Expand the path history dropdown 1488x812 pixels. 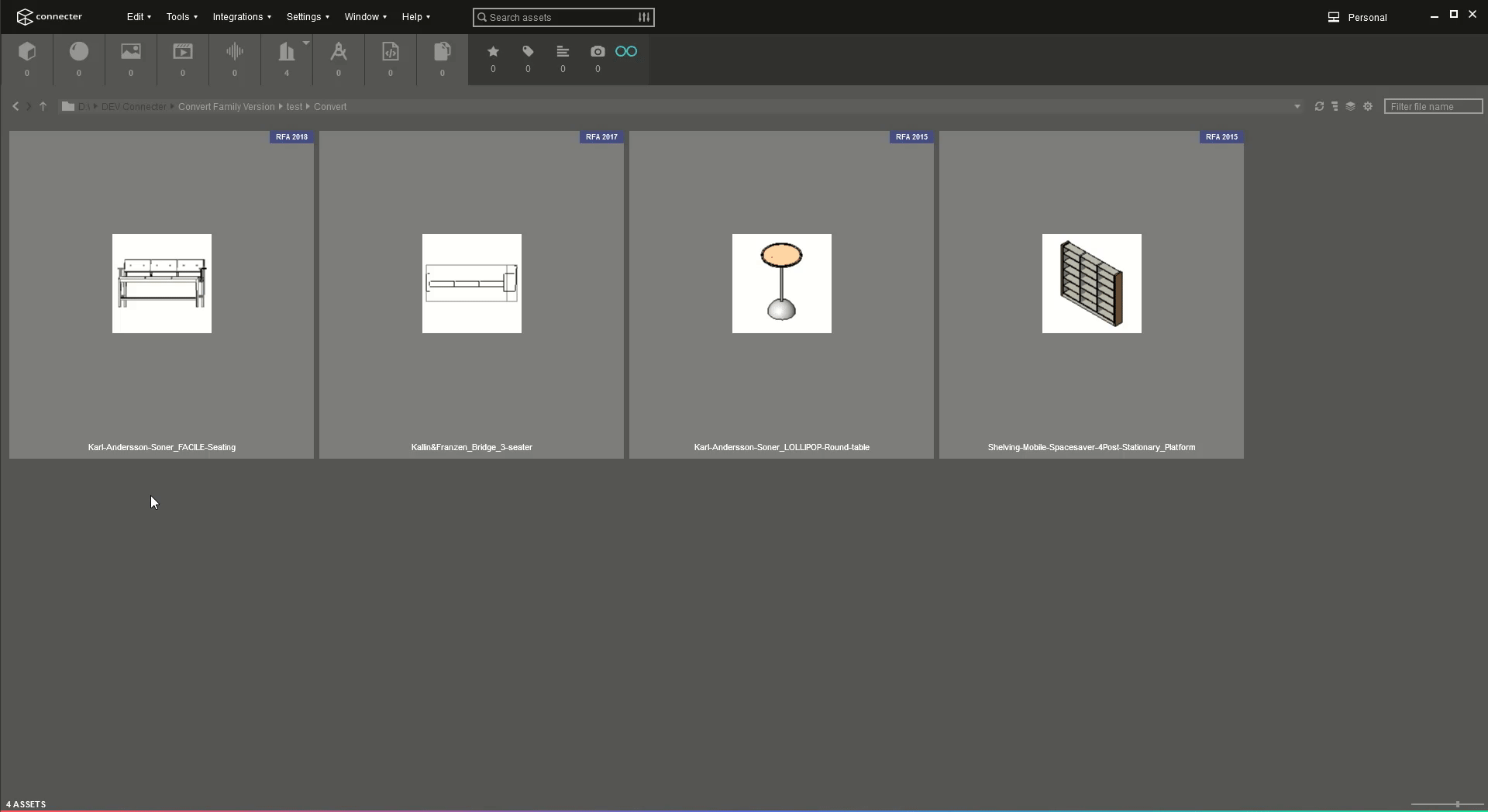[x=1297, y=107]
